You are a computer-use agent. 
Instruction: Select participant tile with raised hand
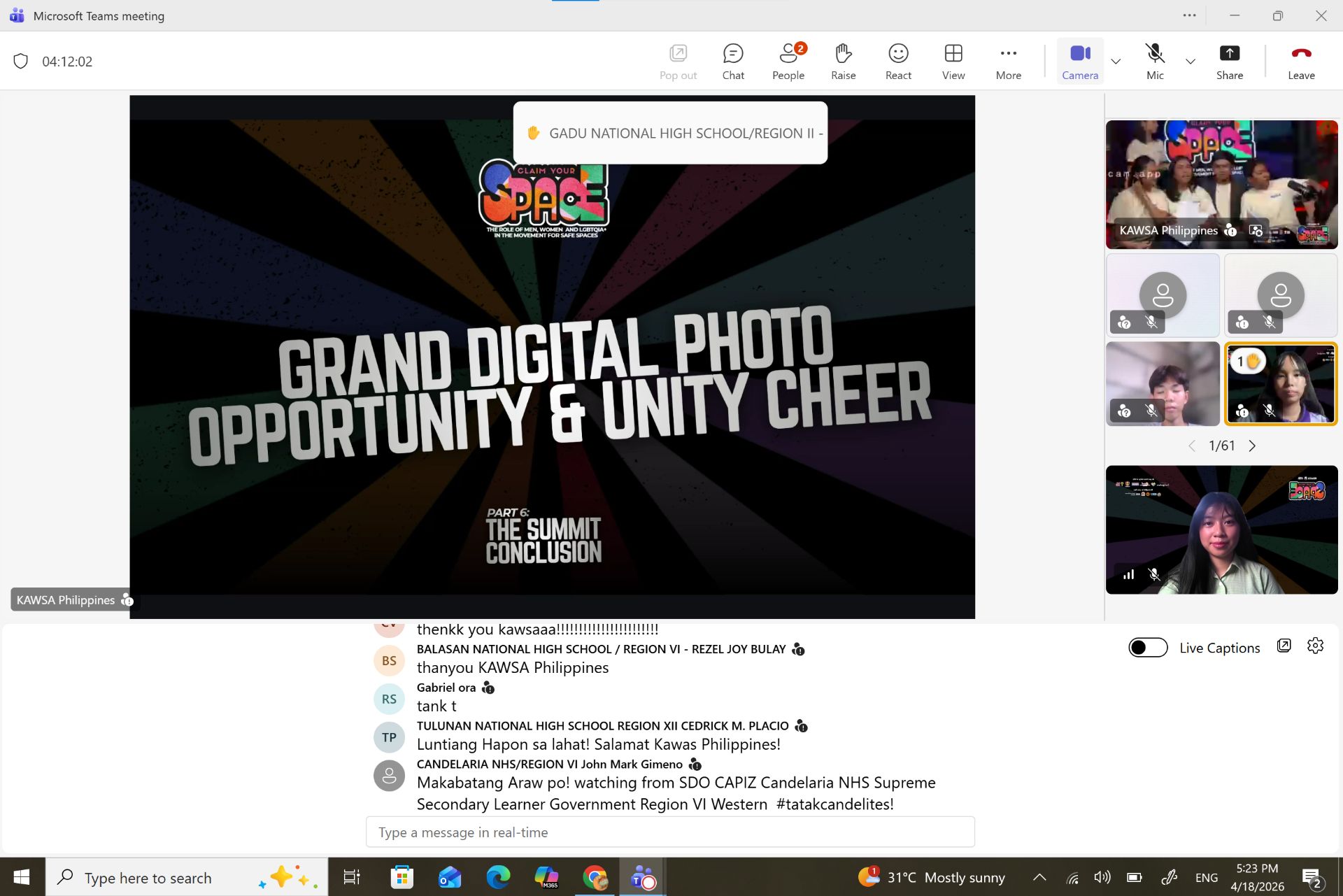point(1281,383)
